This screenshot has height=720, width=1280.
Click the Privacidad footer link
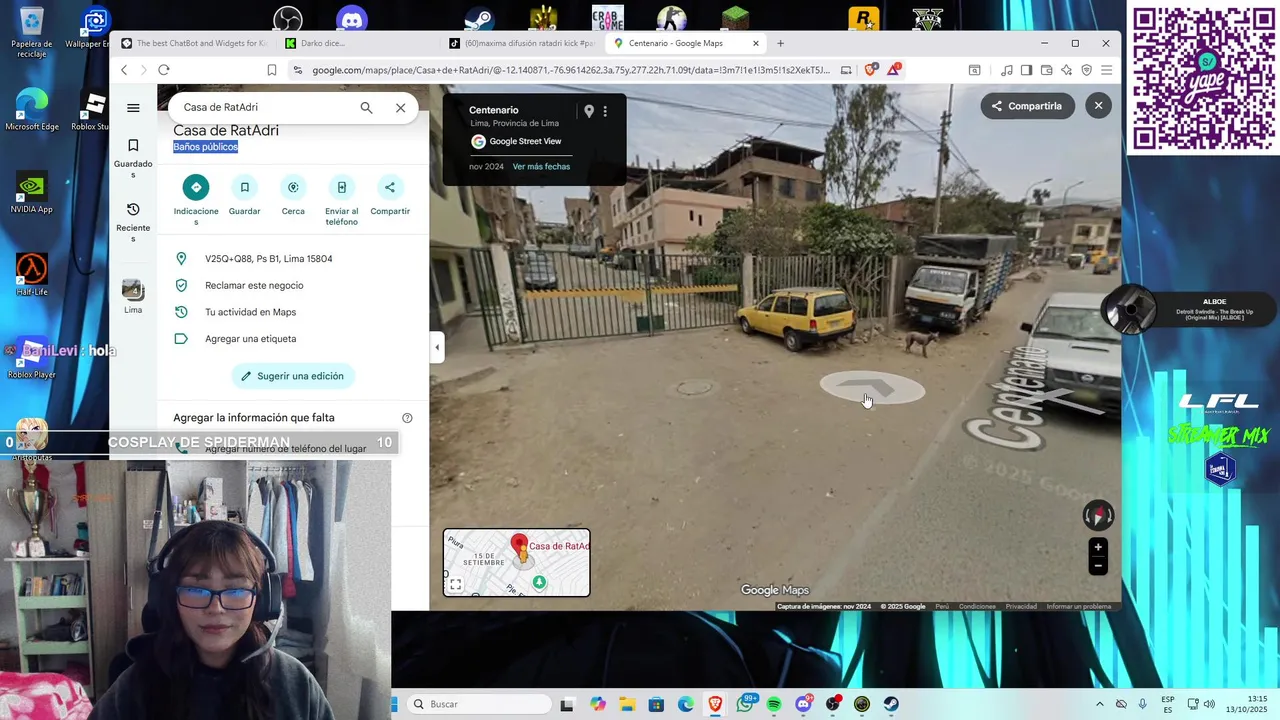click(1021, 606)
